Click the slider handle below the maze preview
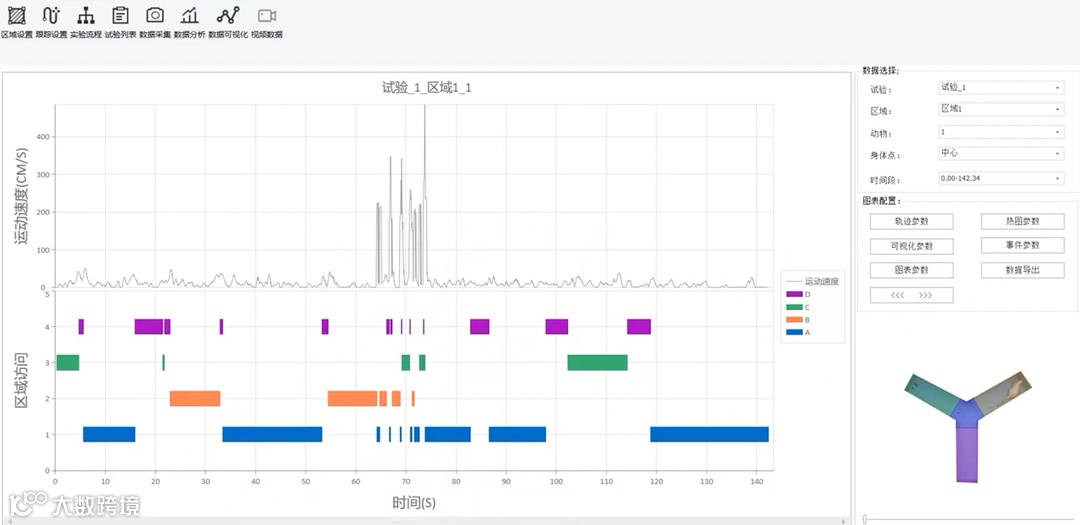The width and height of the screenshot is (1080, 525). tap(864, 519)
